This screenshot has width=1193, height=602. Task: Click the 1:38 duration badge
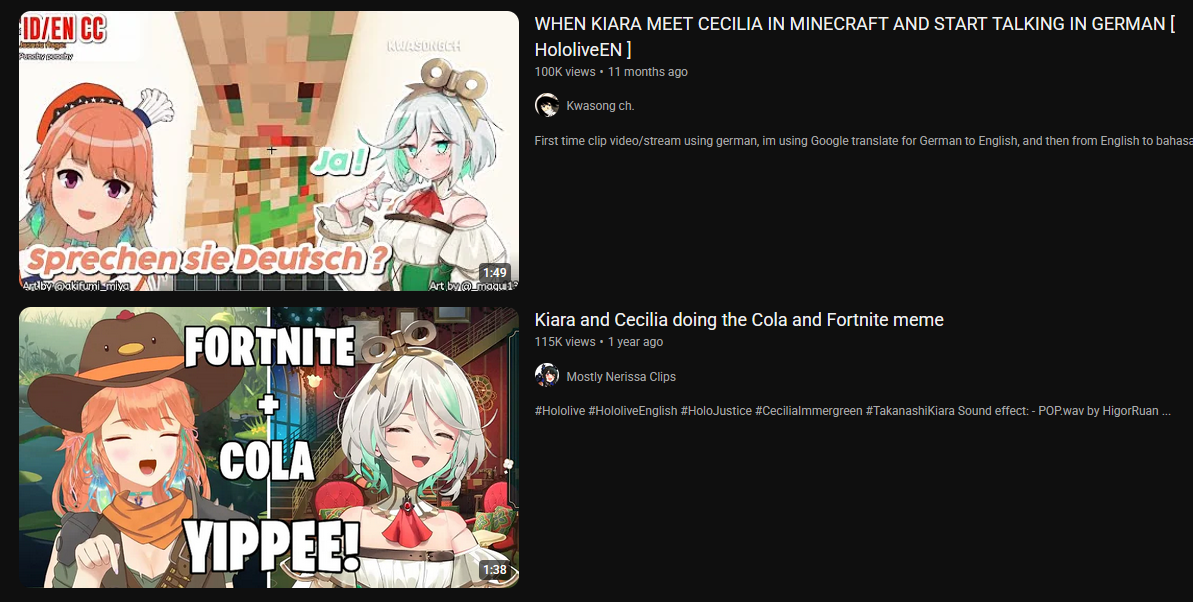pyautogui.click(x=495, y=569)
